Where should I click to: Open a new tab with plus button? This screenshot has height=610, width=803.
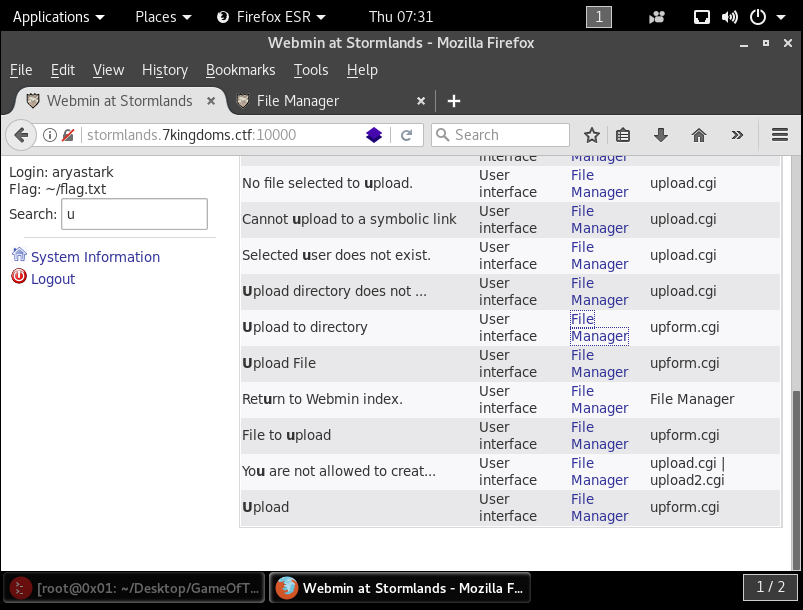pyautogui.click(x=454, y=101)
